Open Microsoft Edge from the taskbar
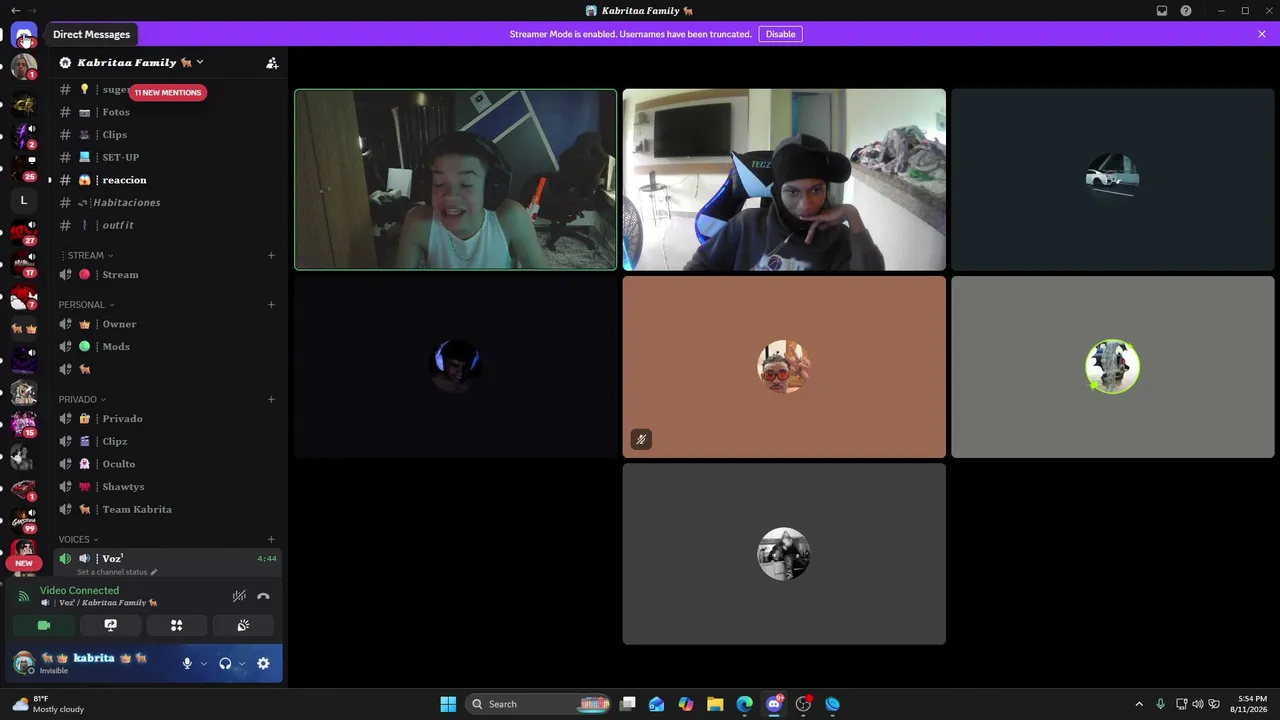The image size is (1280, 720). 745,704
